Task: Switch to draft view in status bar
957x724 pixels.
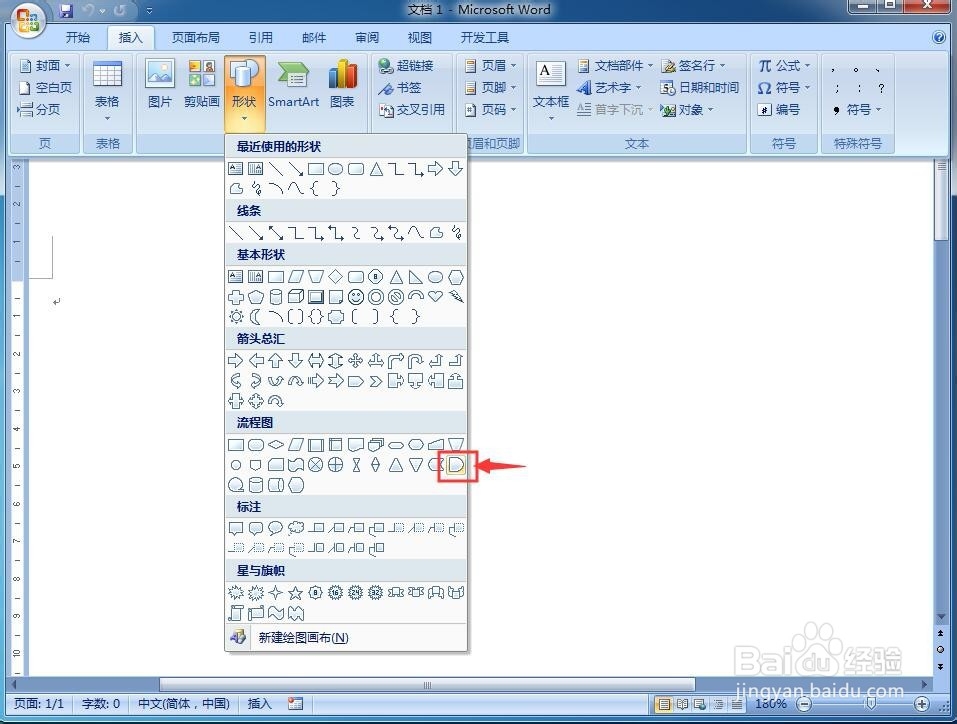Action: click(737, 704)
